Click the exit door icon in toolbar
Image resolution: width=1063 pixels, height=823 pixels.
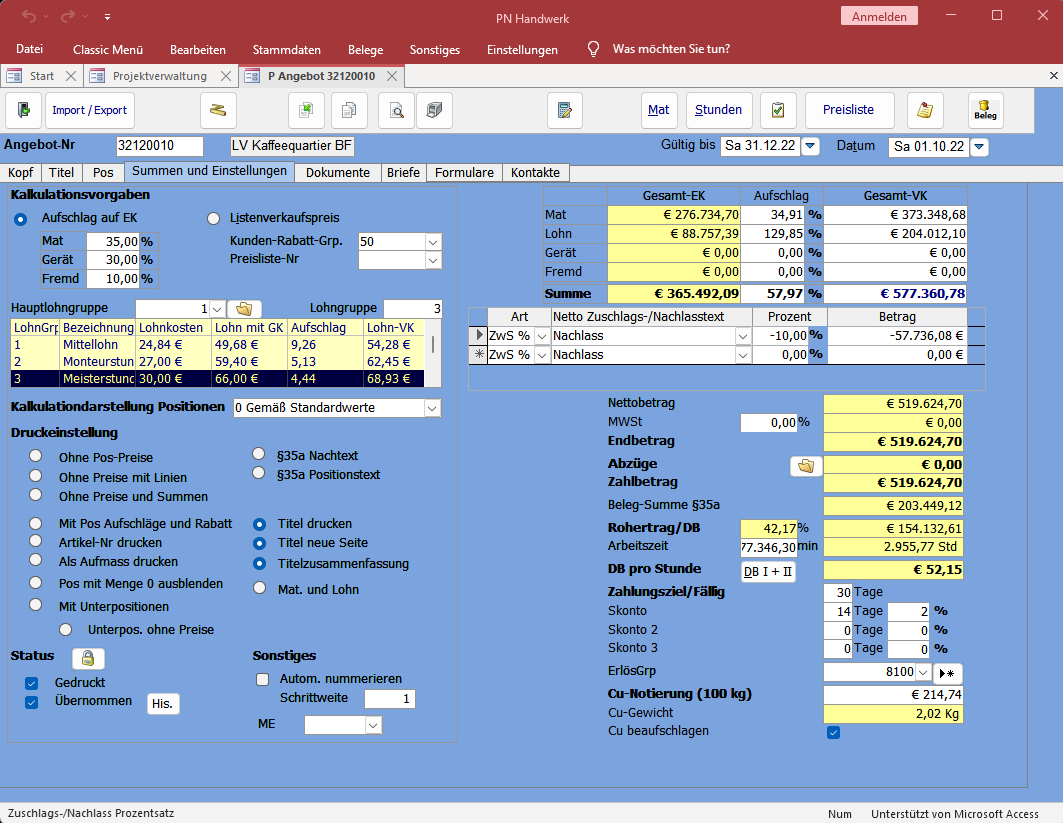(x=24, y=110)
